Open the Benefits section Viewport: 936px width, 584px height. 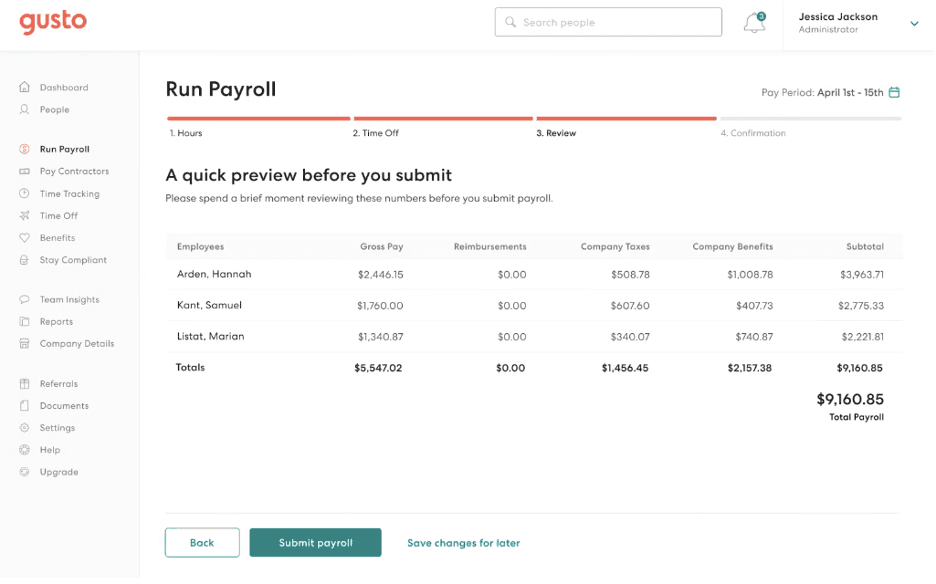(55, 237)
